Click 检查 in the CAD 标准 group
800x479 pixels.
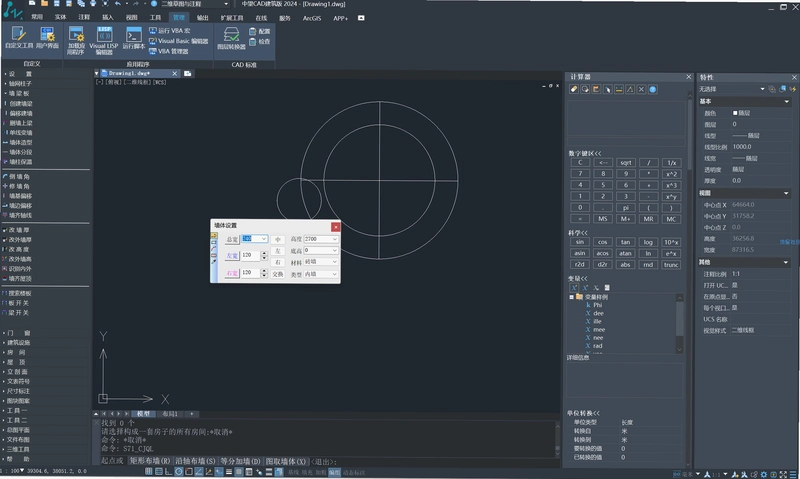(x=260, y=41)
